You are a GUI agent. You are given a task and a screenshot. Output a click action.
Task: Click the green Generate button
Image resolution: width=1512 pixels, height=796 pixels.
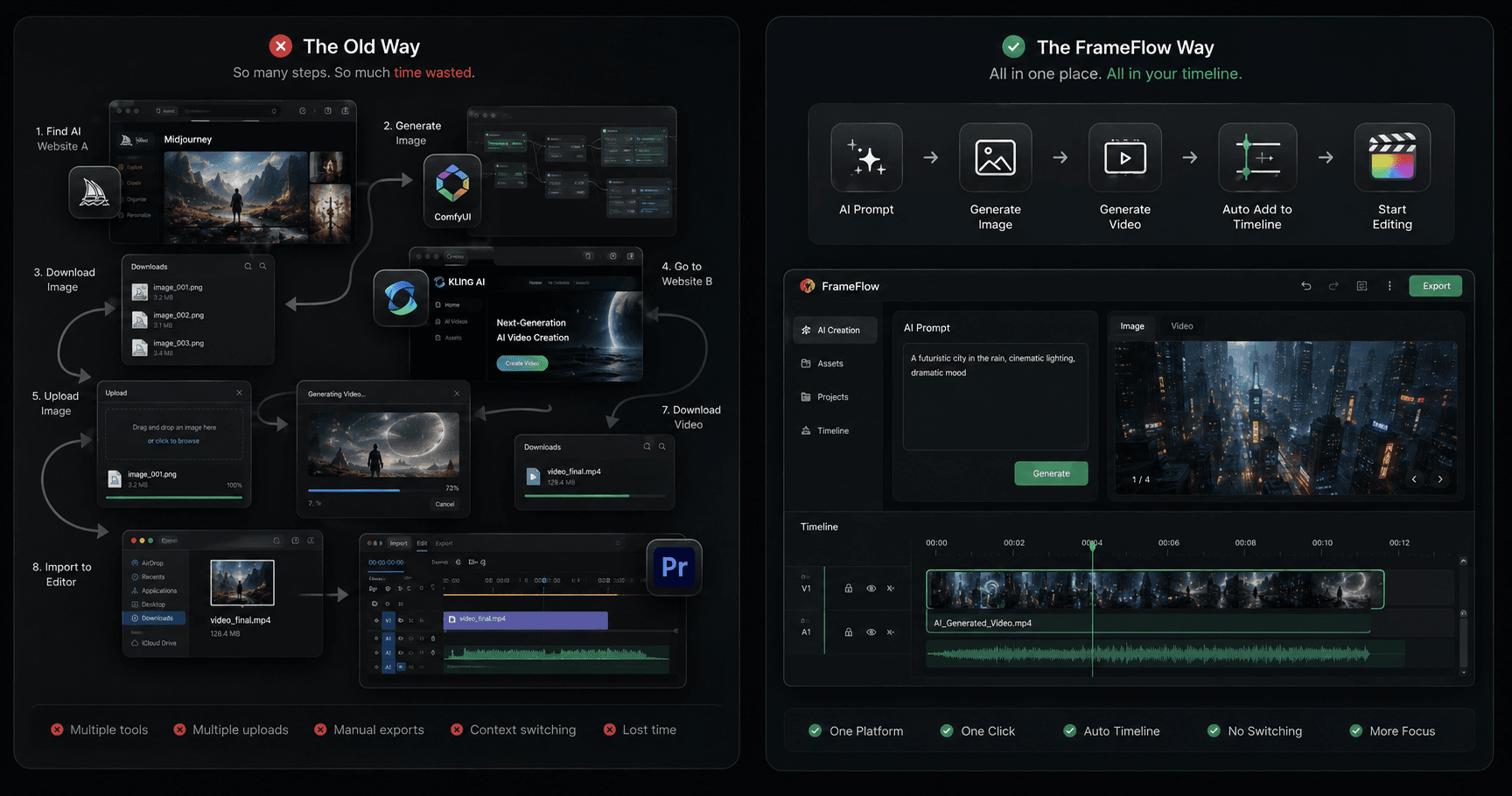coord(1051,473)
